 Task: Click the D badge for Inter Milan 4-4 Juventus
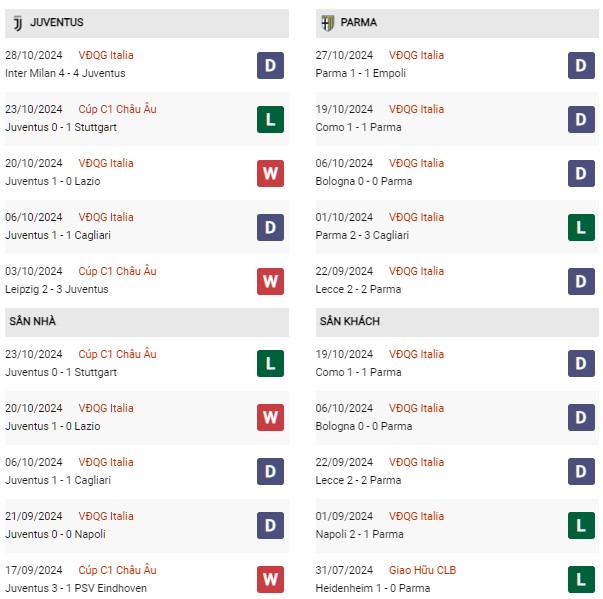click(x=270, y=65)
